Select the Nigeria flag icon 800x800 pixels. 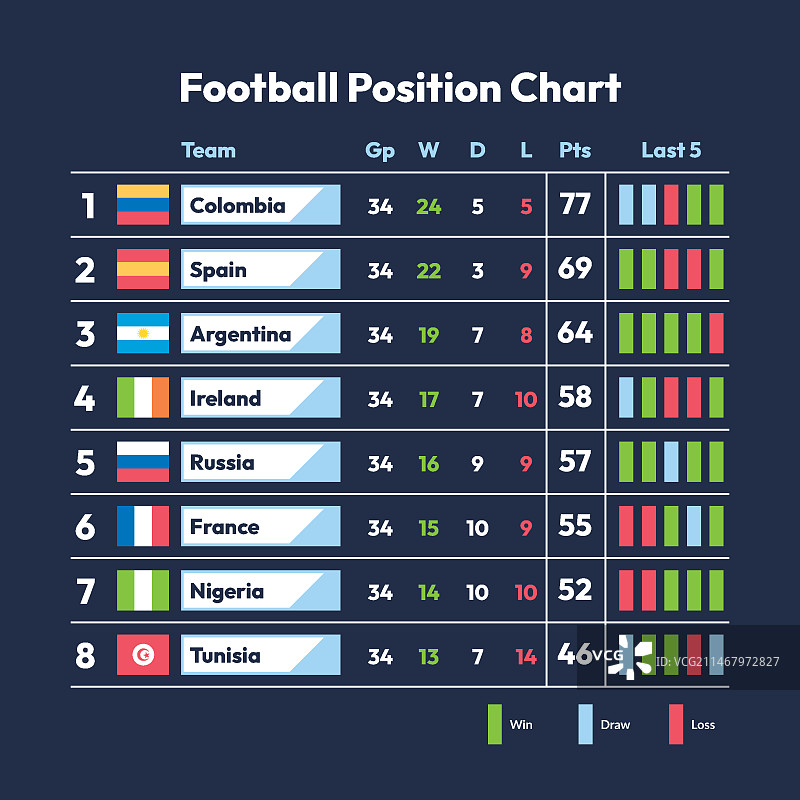click(x=143, y=590)
